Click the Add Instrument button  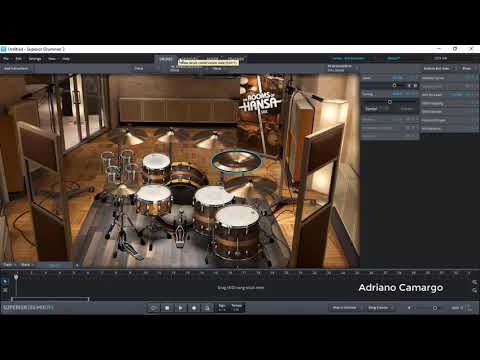coord(16,68)
